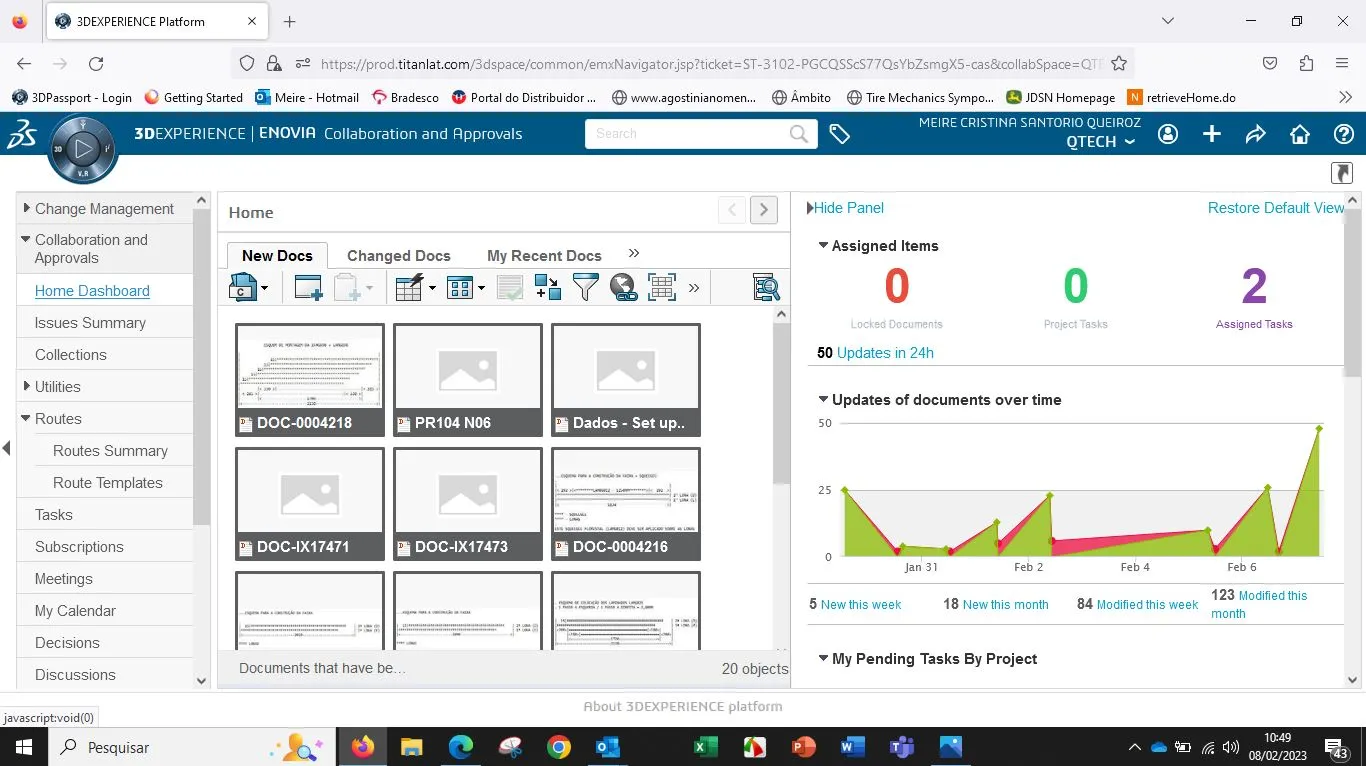1366x766 pixels.
Task: Open the 3DEXPERIENCE compass
Action: pos(82,149)
